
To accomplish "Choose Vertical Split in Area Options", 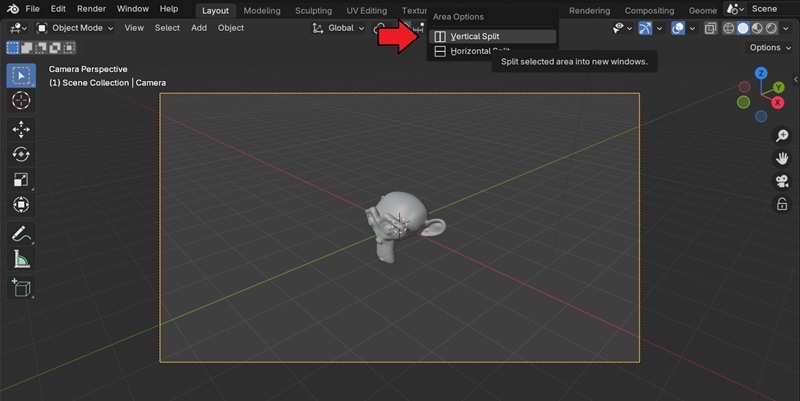I will click(492, 36).
